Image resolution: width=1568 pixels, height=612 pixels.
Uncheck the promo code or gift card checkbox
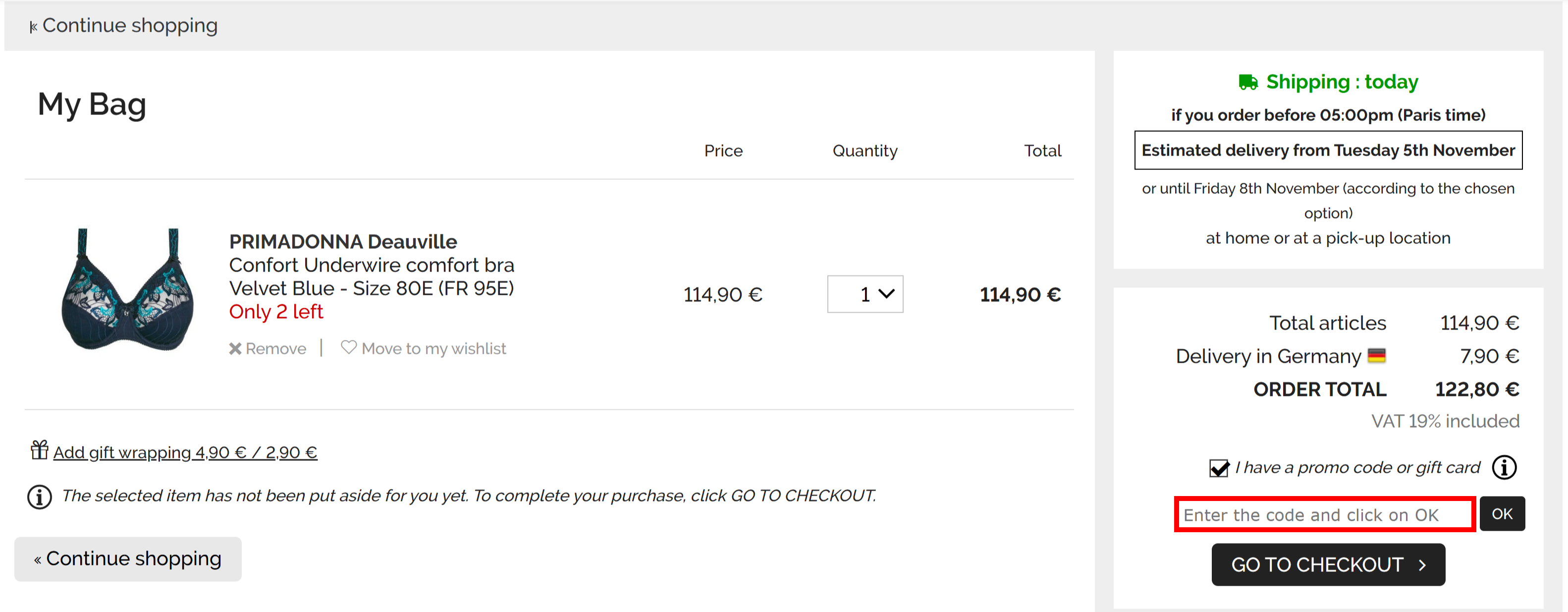[x=1219, y=468]
